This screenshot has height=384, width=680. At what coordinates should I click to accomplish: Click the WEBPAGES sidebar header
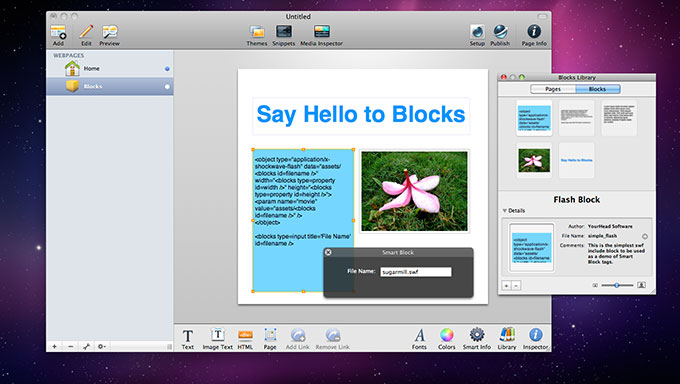coord(69,56)
